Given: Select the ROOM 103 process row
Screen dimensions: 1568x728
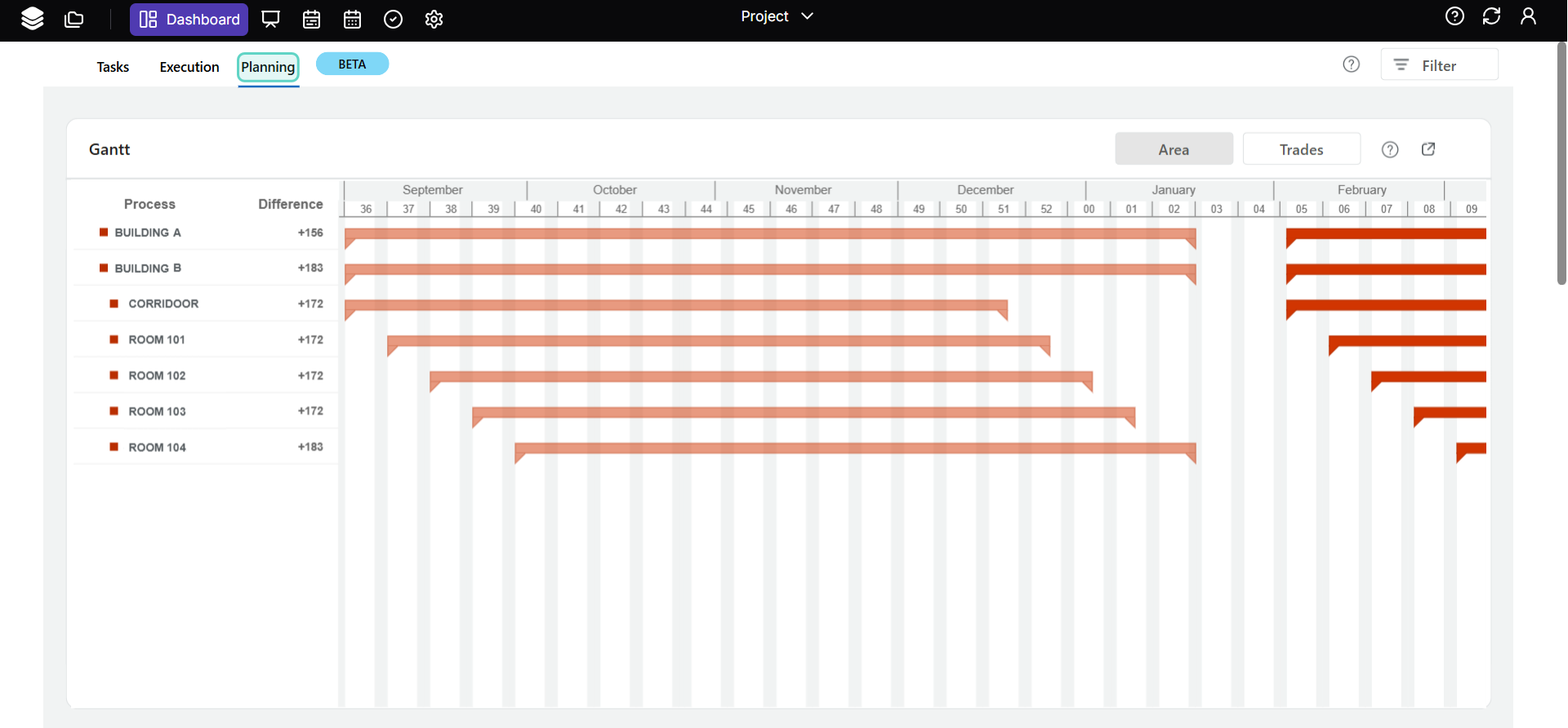Looking at the screenshot, I should [x=157, y=411].
